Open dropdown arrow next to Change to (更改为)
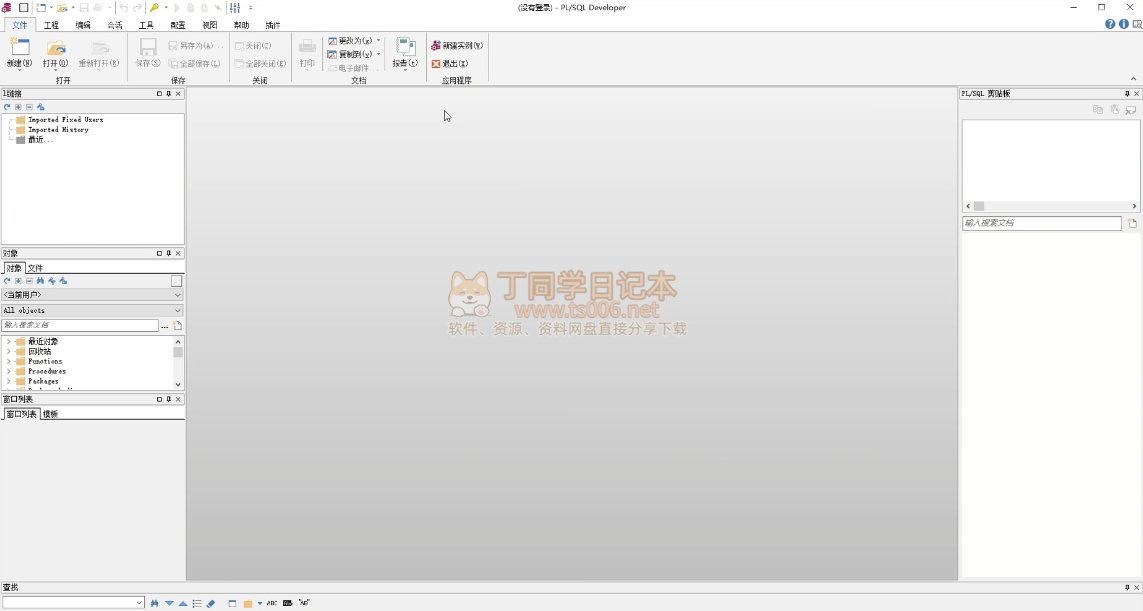The width and height of the screenshot is (1143, 611). (x=378, y=41)
